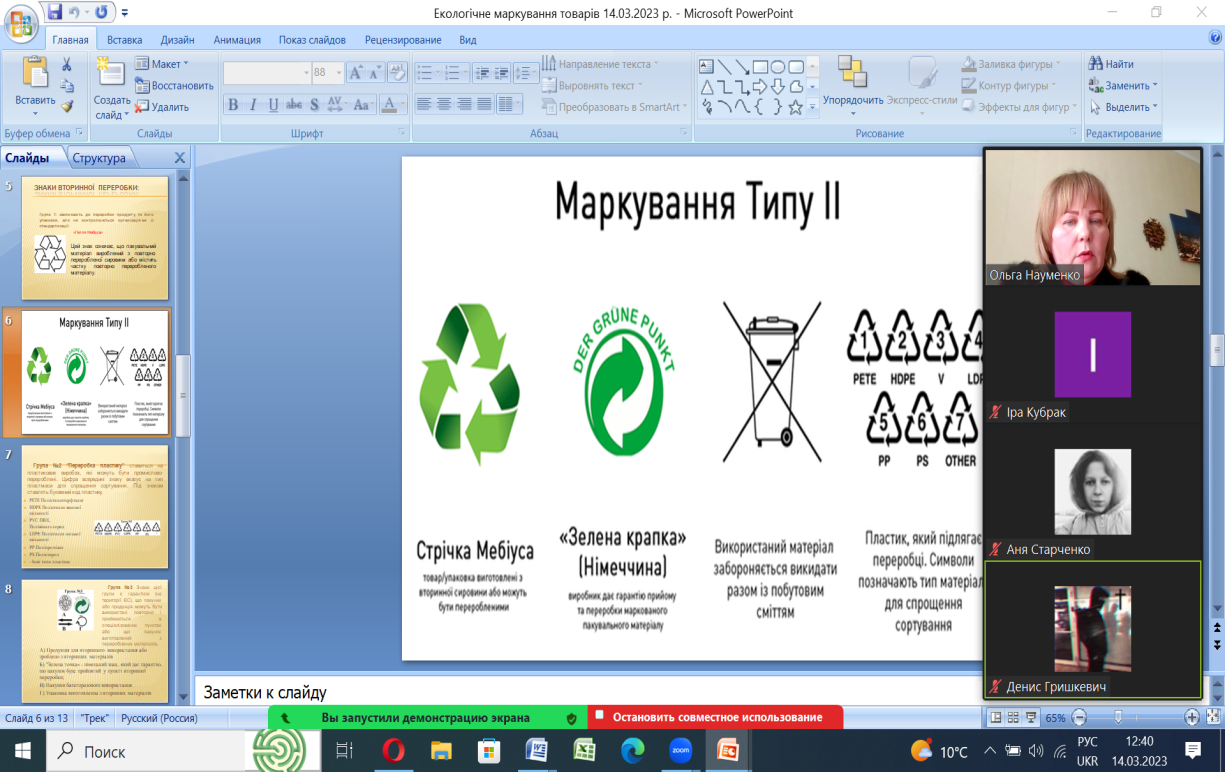Toggle italic formatting
Image resolution: width=1225 pixels, height=772 pixels.
[x=253, y=104]
